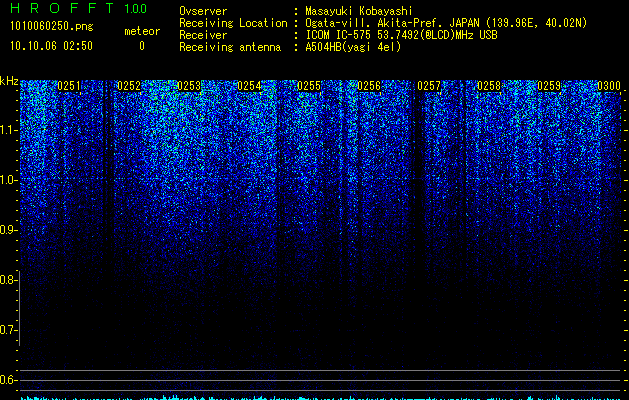Click the 0300 time marker
This screenshot has height=400, width=629.
click(x=609, y=86)
